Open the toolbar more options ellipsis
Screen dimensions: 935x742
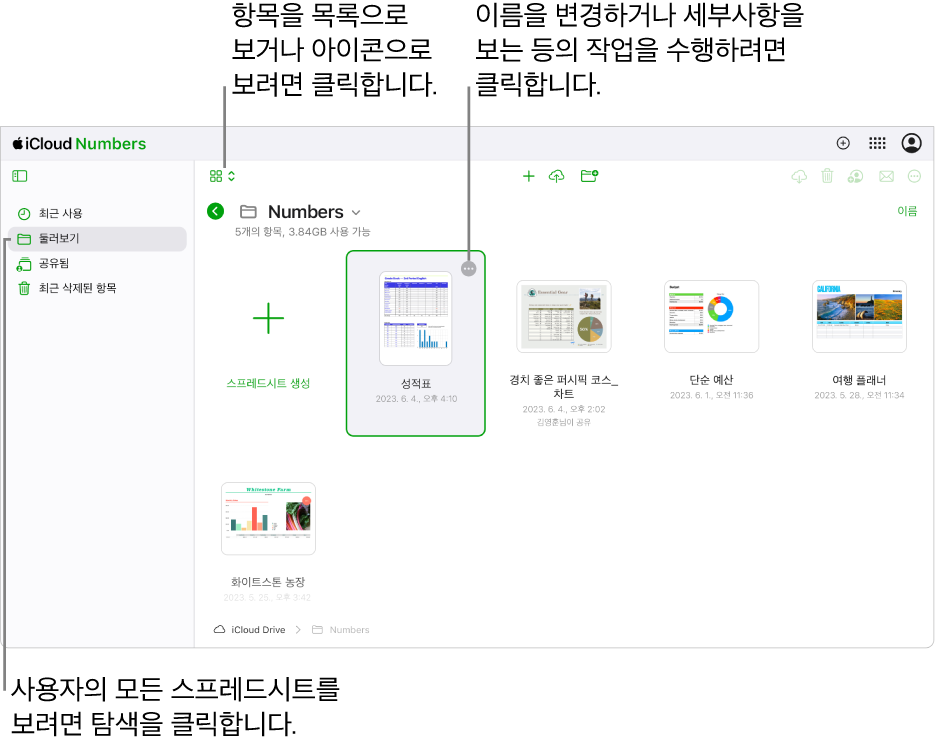914,176
